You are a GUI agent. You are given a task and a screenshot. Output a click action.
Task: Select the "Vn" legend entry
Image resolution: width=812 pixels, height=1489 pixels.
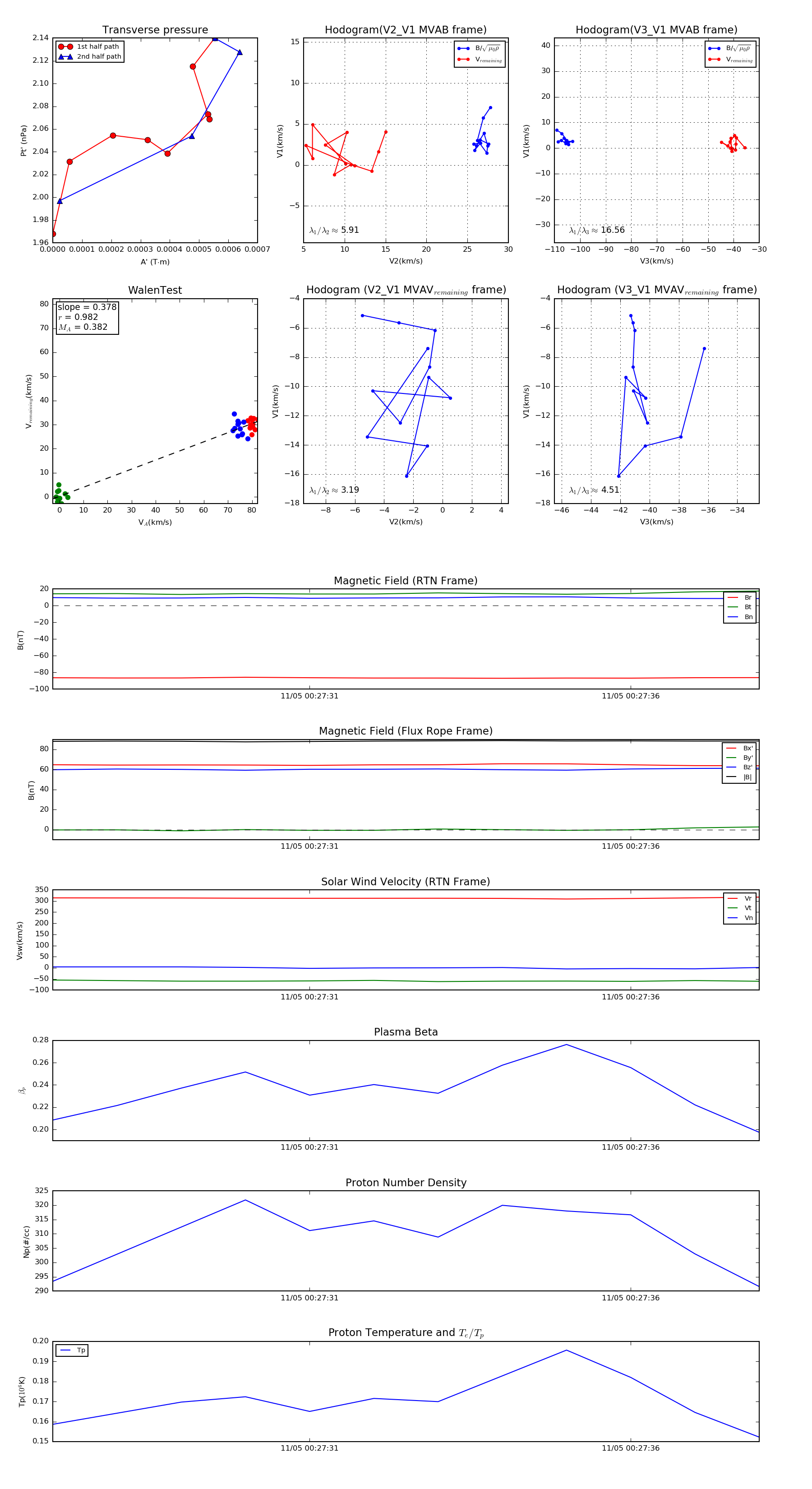coord(740,918)
